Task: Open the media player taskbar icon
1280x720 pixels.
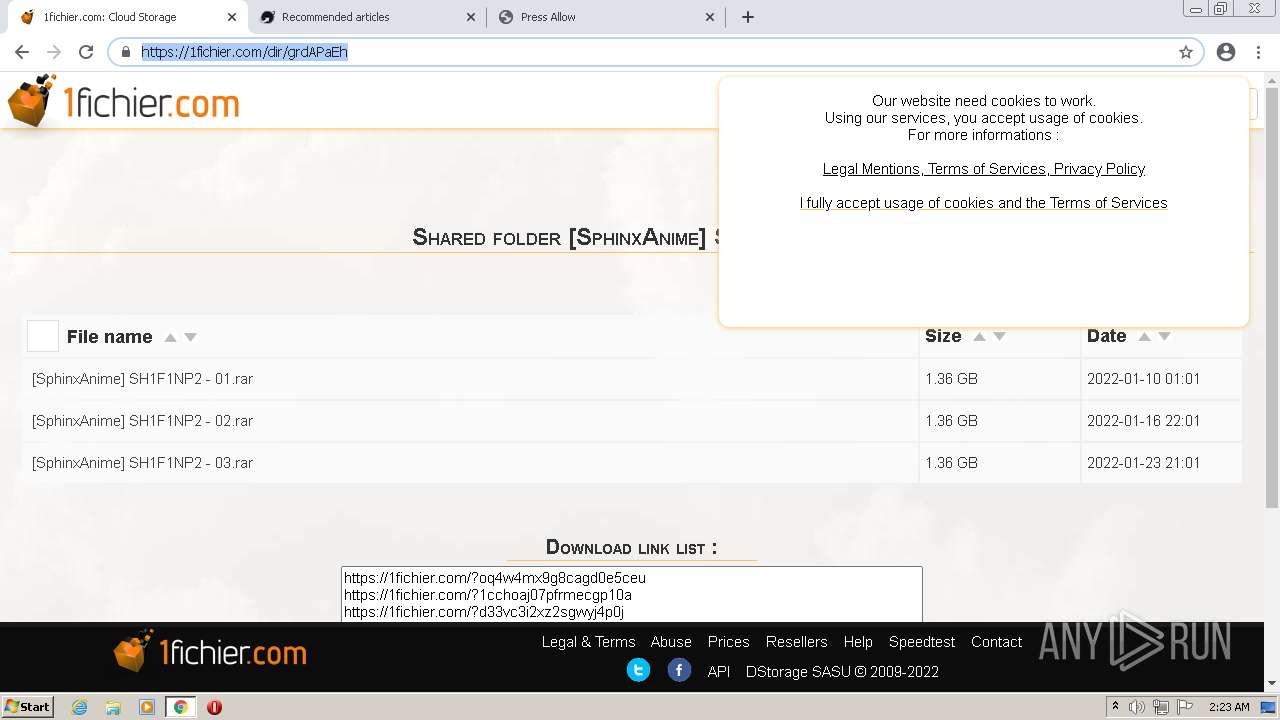Action: (x=147, y=707)
